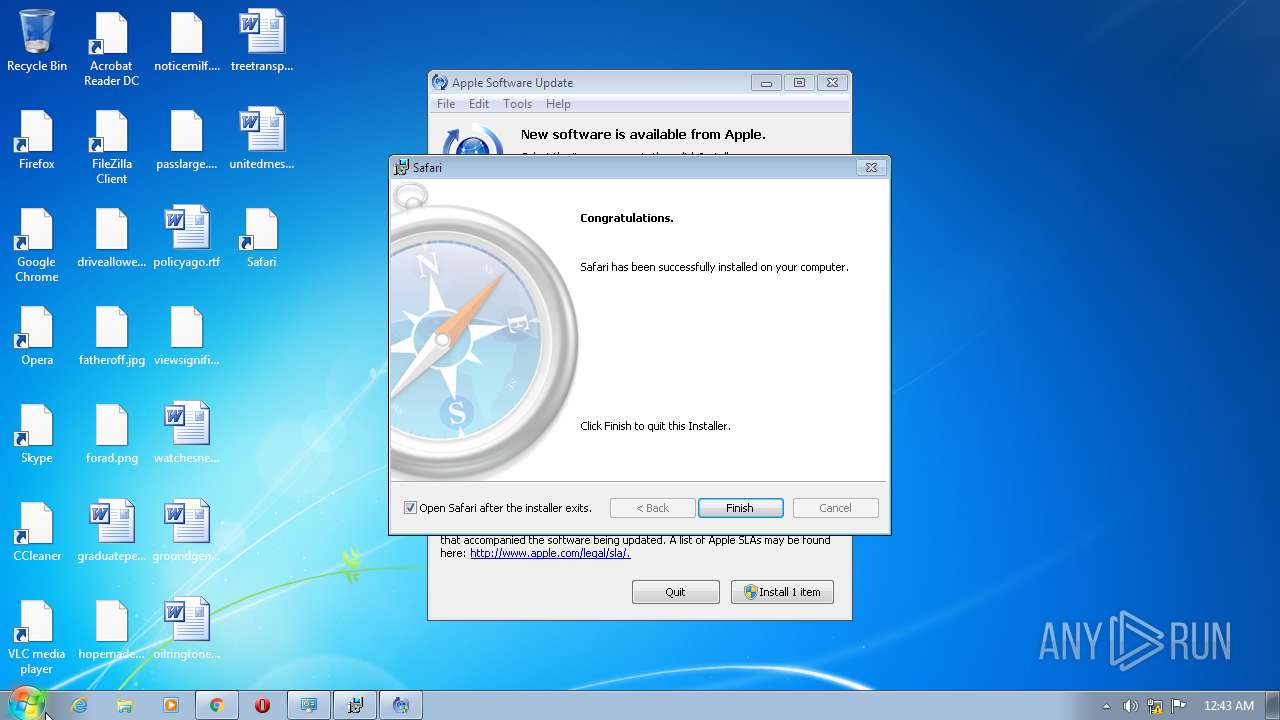Launch CCleaner from the desktop

[37, 531]
